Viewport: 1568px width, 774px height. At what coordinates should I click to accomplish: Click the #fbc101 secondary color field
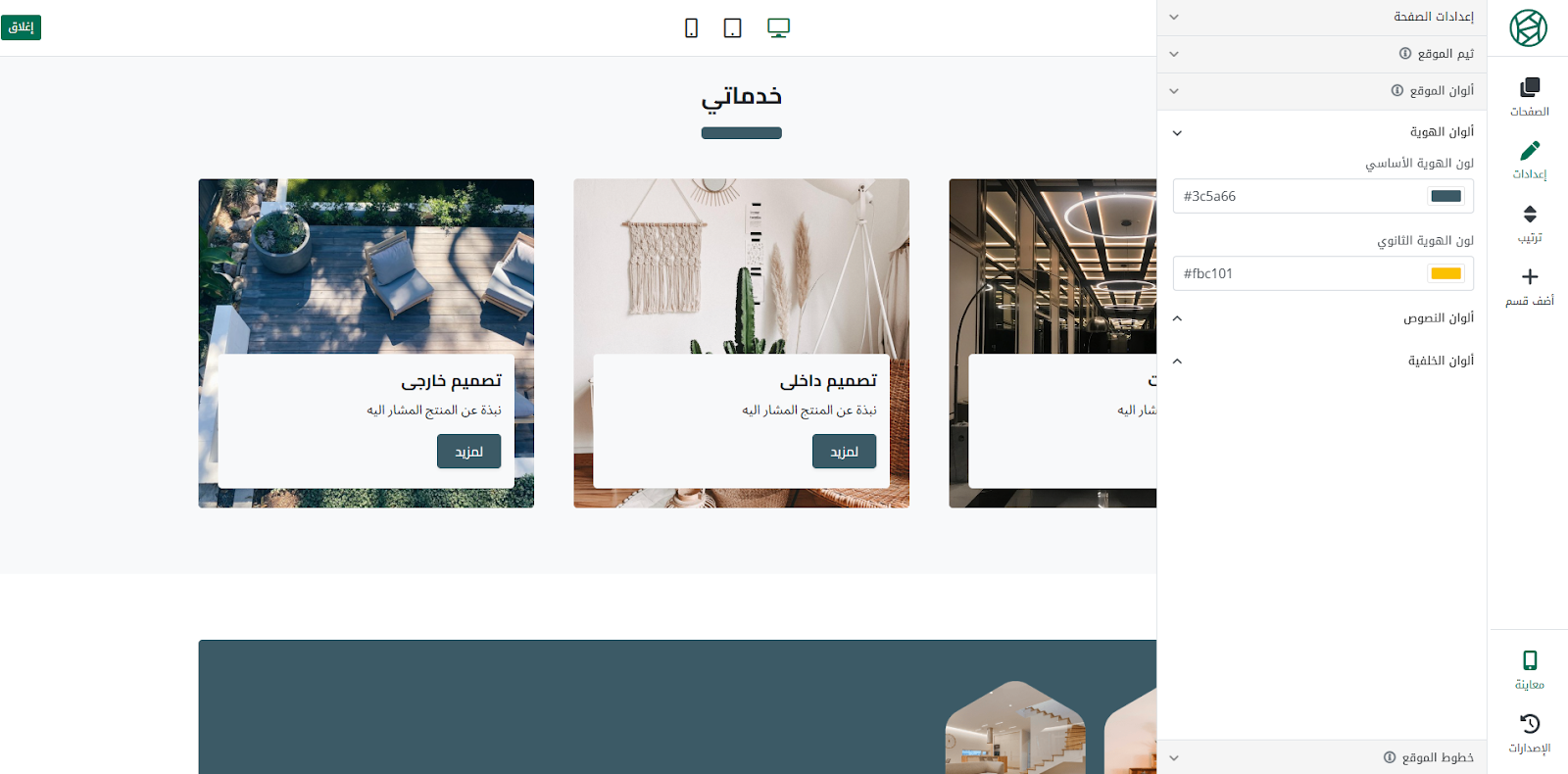(1322, 273)
